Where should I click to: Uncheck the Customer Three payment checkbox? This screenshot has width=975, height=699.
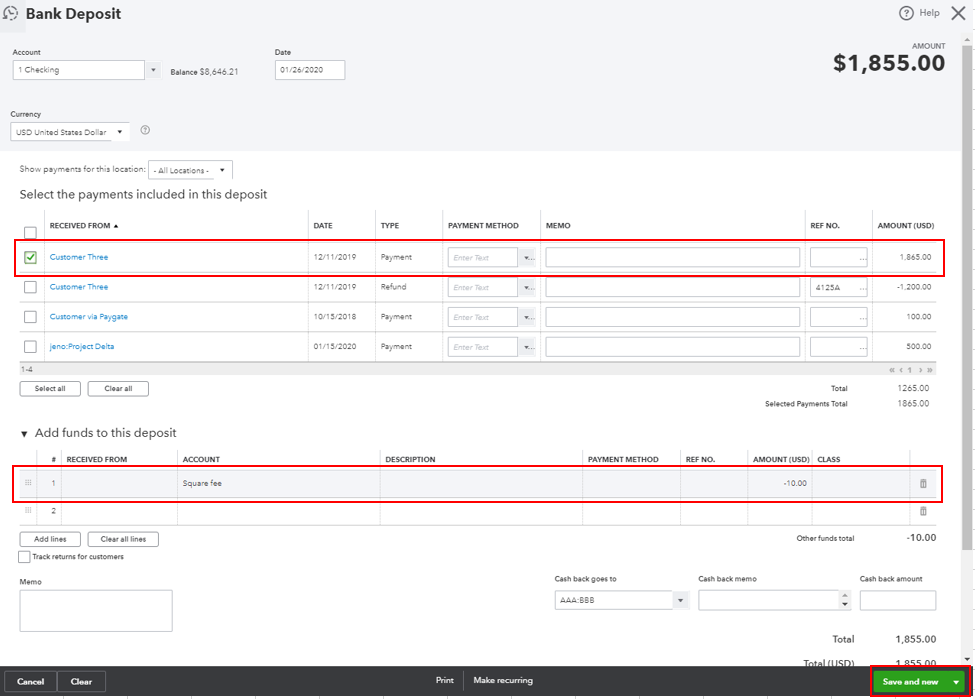[x=30, y=257]
